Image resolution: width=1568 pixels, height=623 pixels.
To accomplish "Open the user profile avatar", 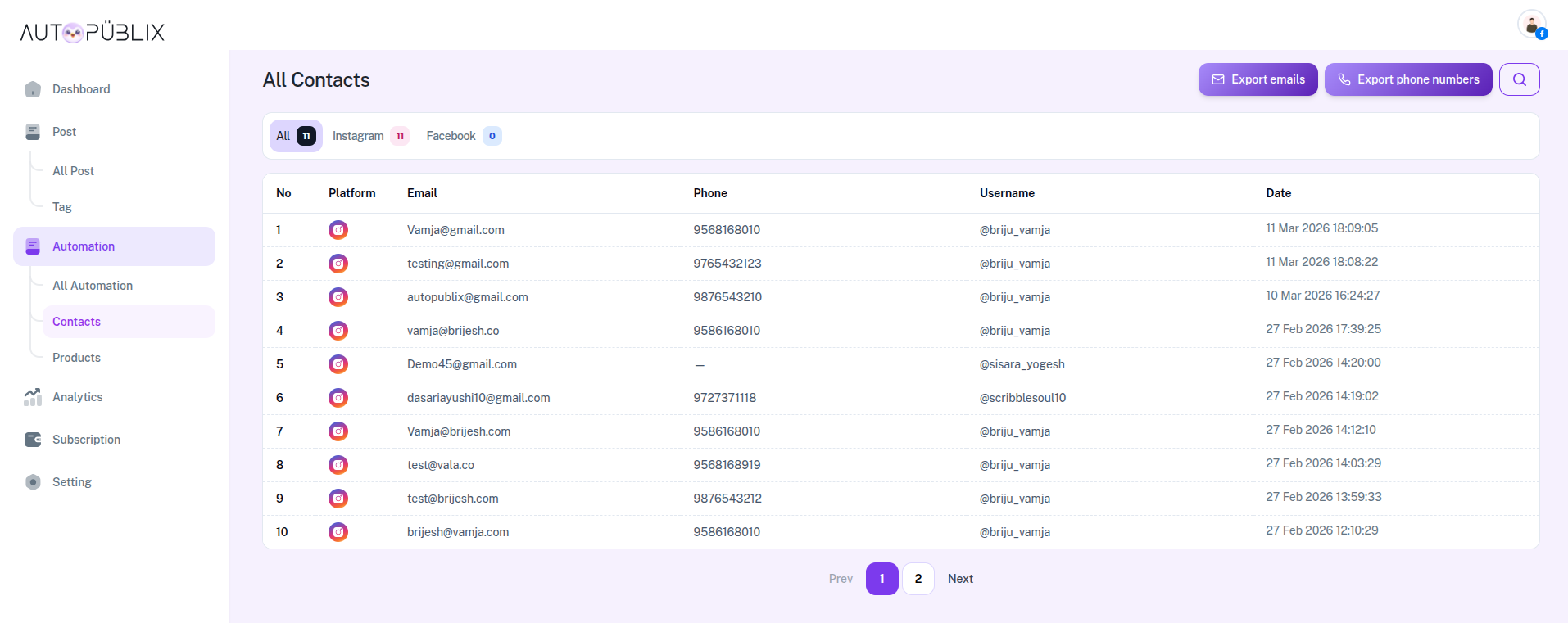I will point(1530,25).
